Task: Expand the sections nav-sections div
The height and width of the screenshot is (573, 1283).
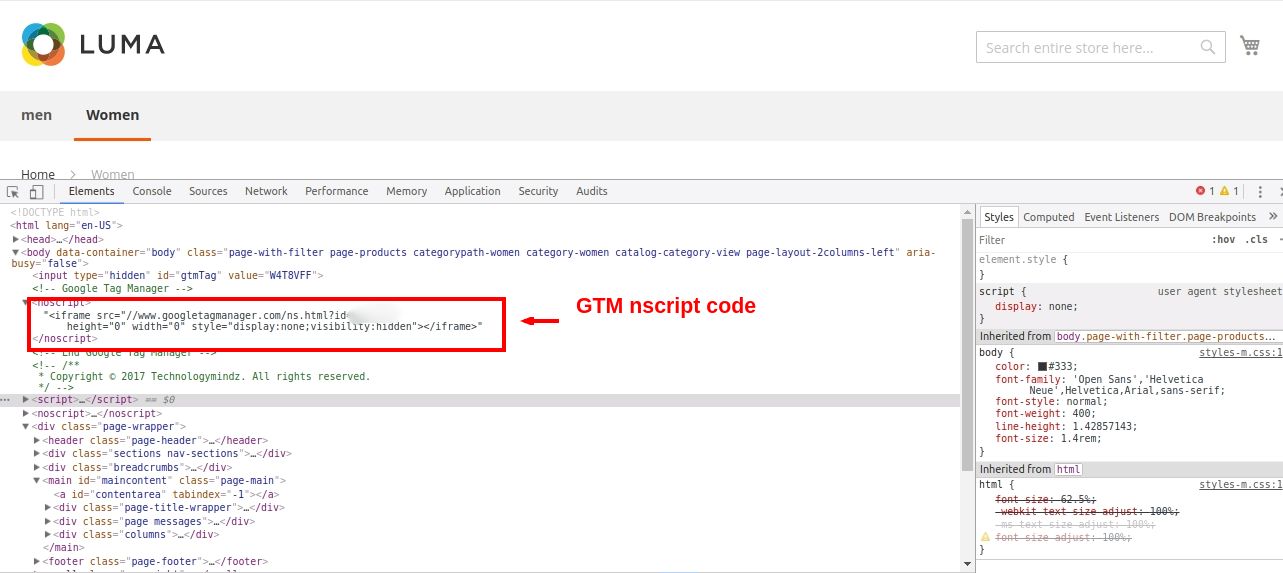Action: (37, 453)
